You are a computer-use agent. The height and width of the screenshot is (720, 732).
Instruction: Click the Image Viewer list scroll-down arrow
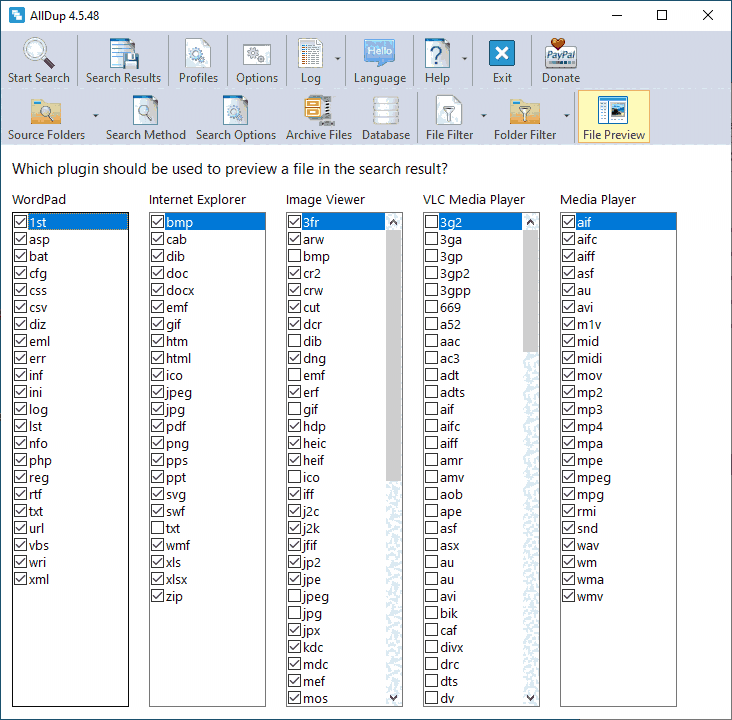(393, 698)
